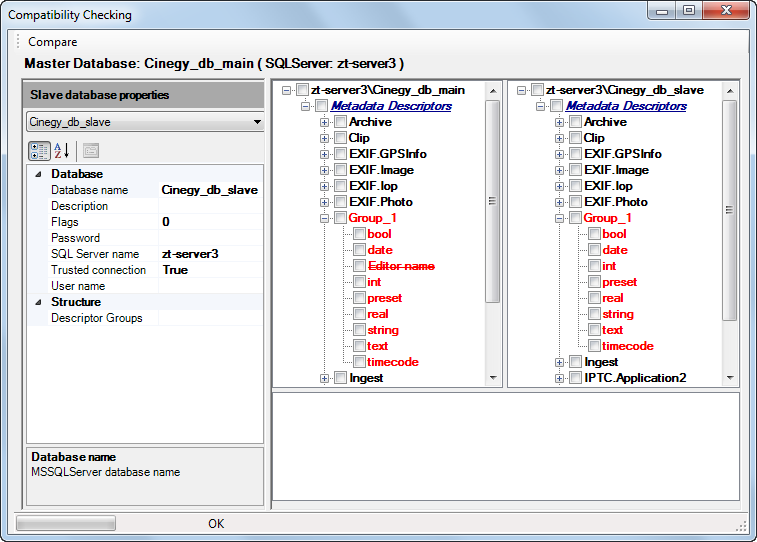
Task: Open the Cinegy_db_slave database dropdown
Action: click(x=257, y=122)
